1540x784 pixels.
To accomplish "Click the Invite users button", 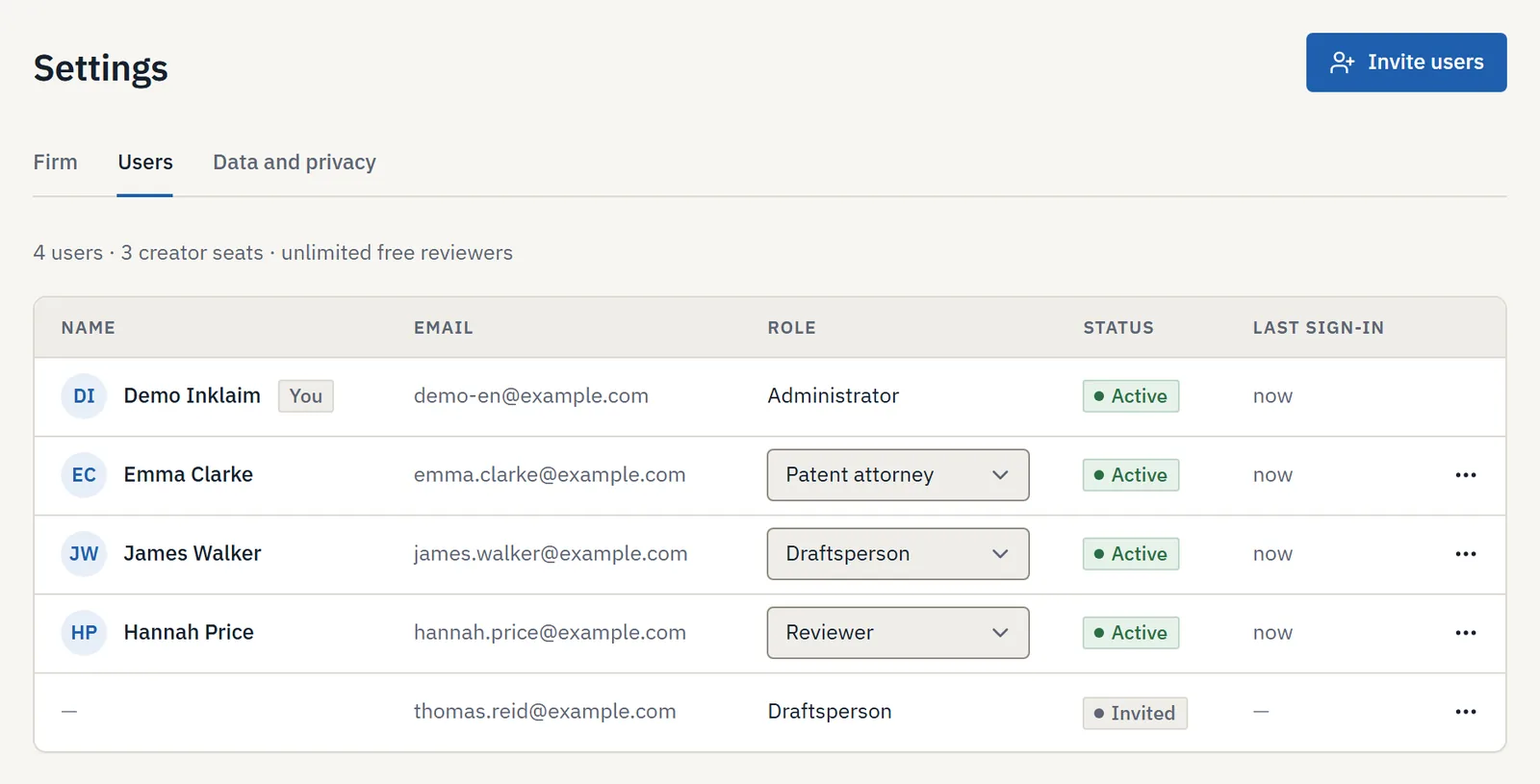I will [1406, 63].
